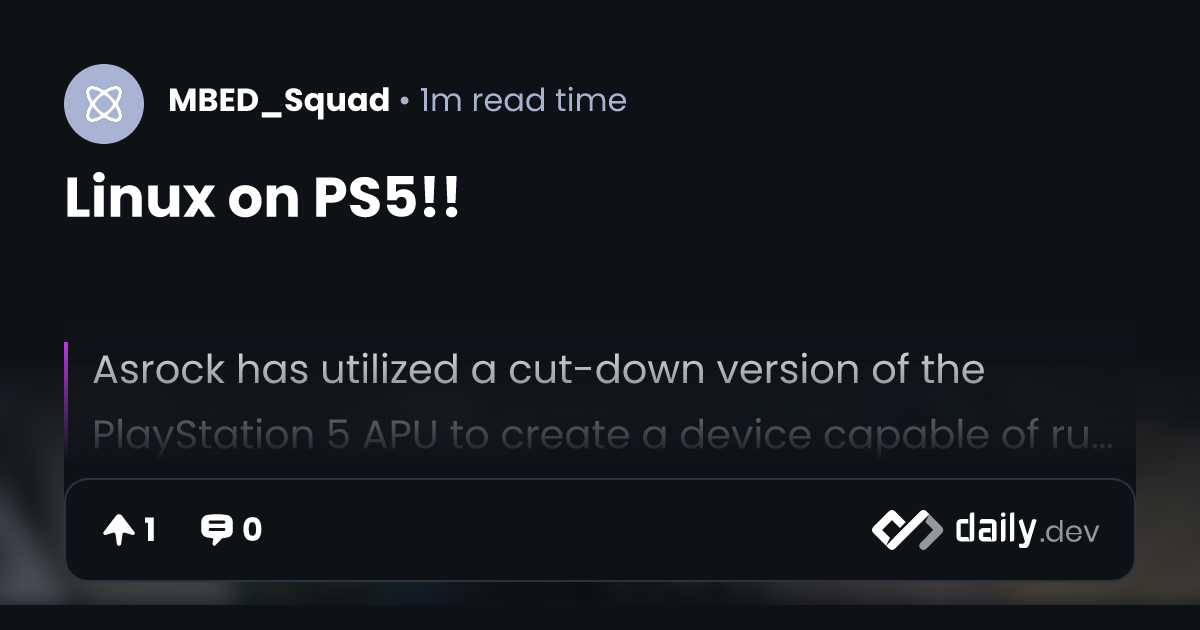Click the MBED_Squad atom avatar icon
The width and height of the screenshot is (1200, 630).
click(x=104, y=104)
